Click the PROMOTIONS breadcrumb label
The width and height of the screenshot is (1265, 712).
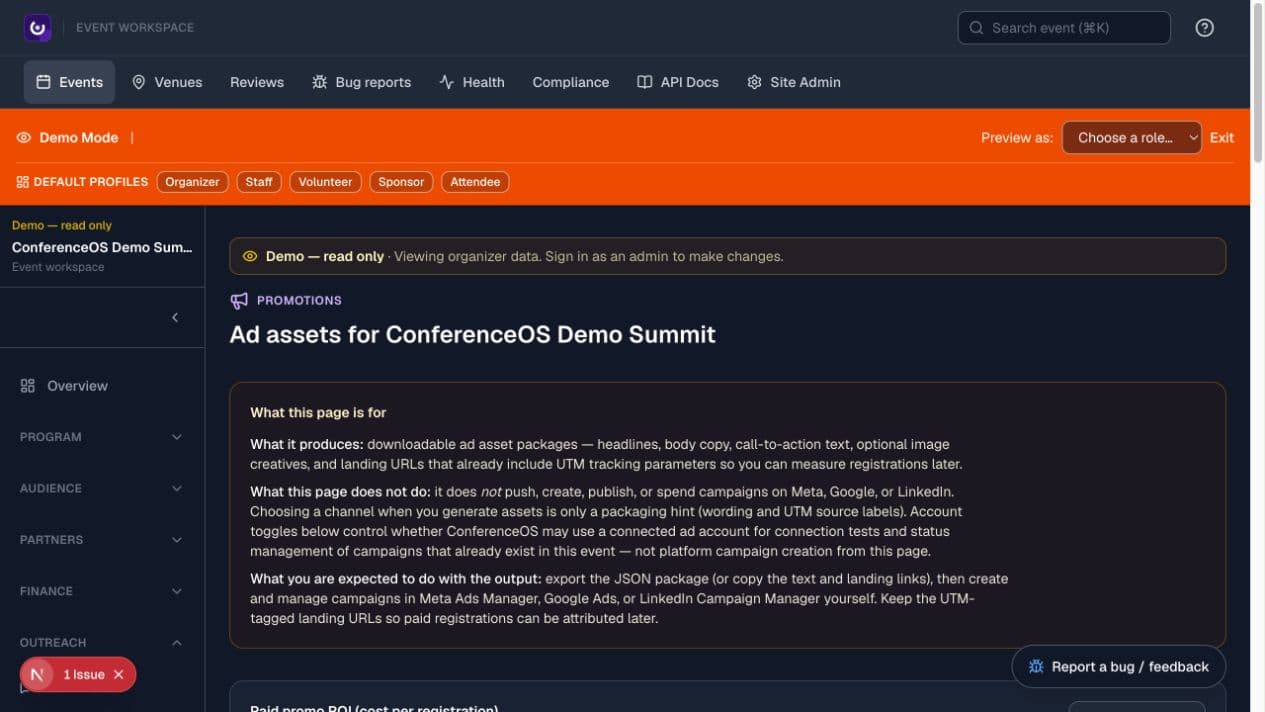[x=299, y=300]
